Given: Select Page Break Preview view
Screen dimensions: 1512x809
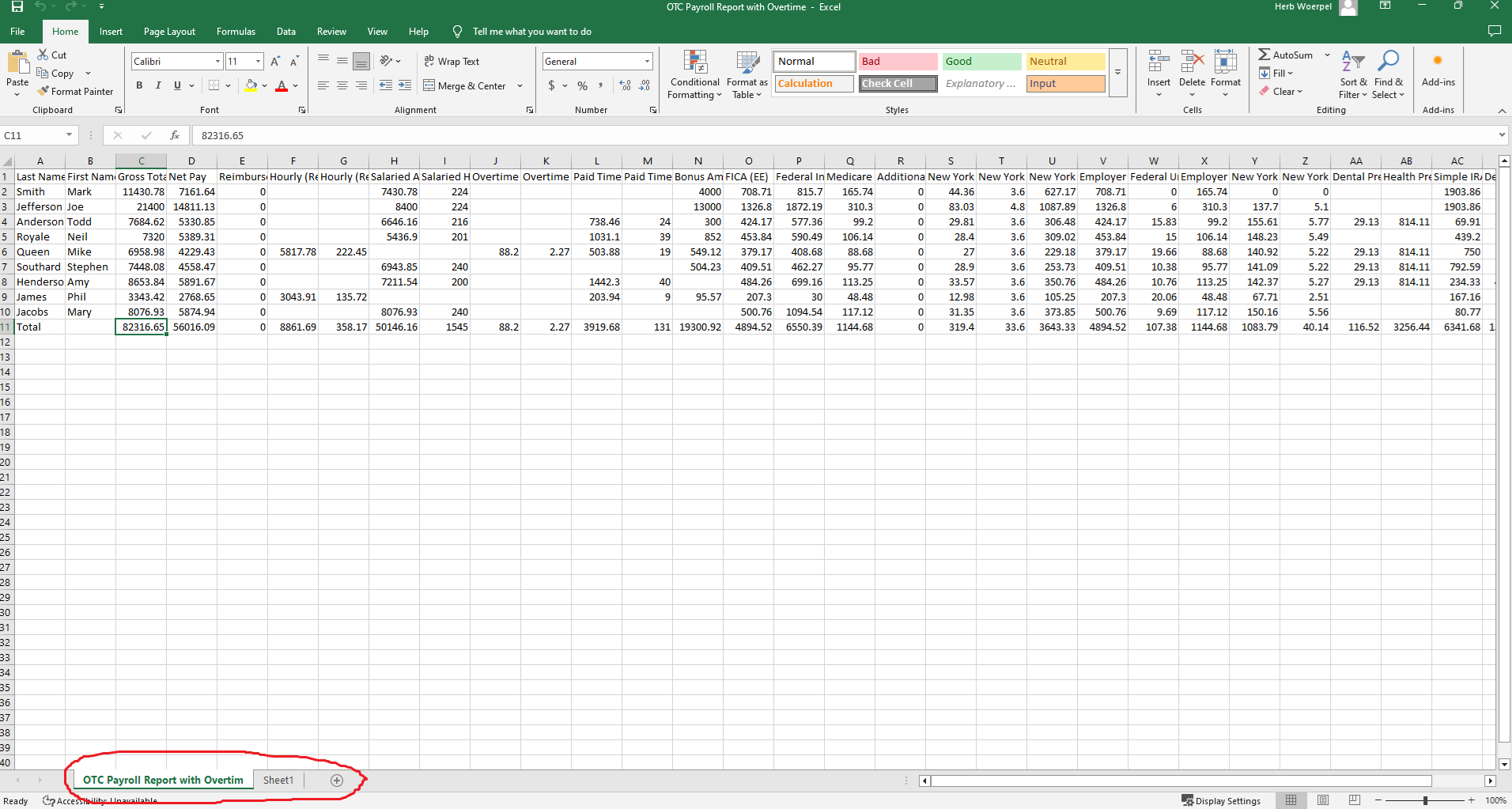Looking at the screenshot, I should pos(1355,800).
